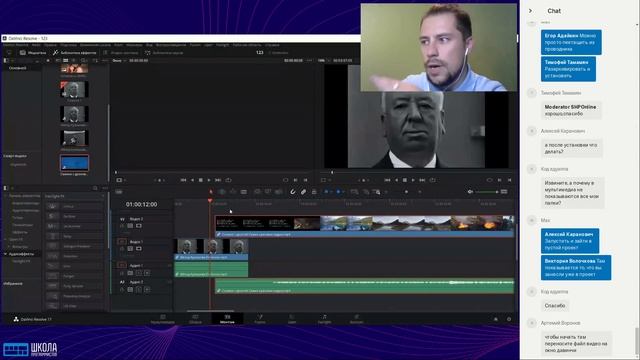Solo the Audio 1 track

tap(139, 273)
